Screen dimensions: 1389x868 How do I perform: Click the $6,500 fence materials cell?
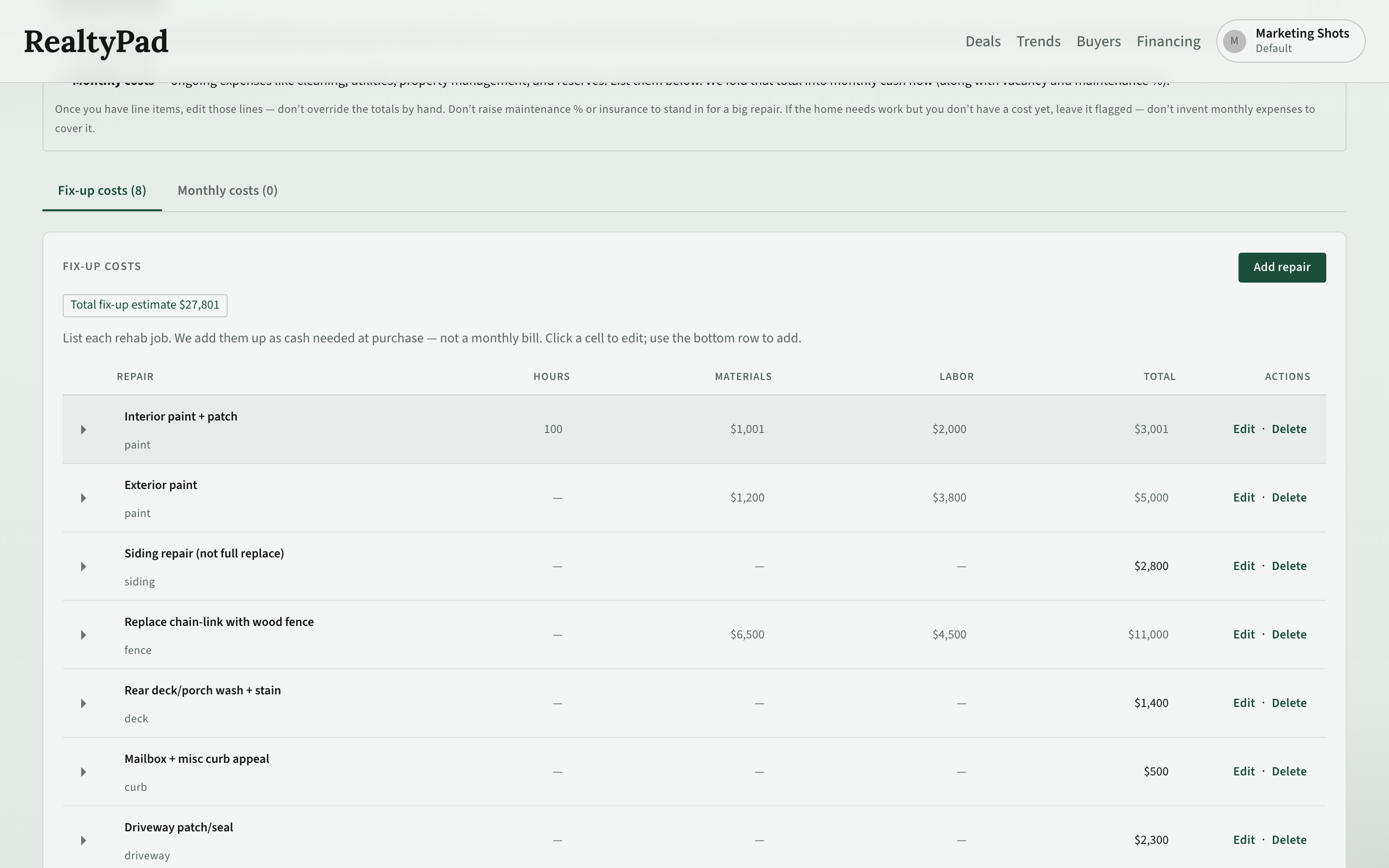747,634
